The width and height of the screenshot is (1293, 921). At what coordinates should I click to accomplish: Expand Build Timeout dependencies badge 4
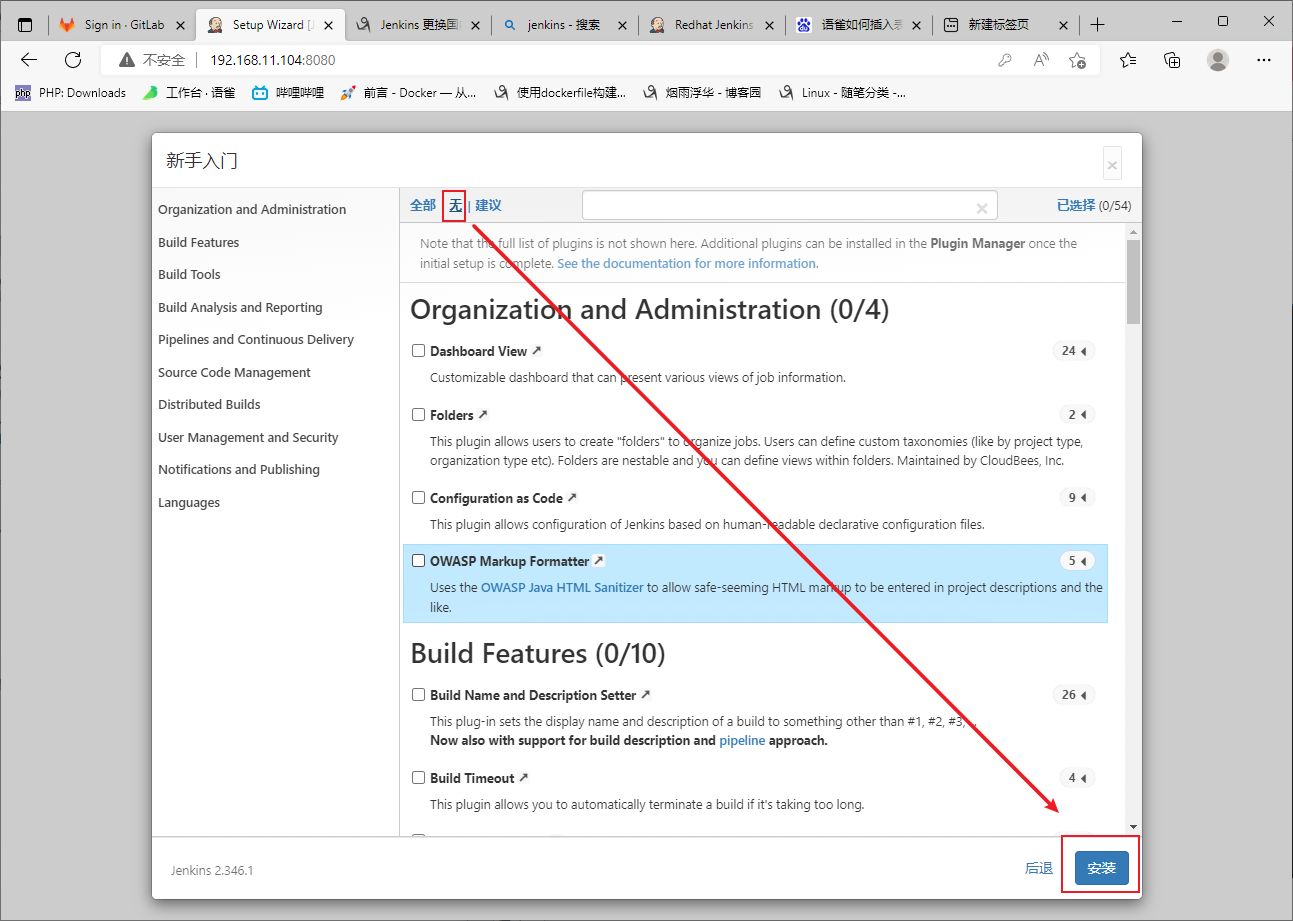[1077, 777]
